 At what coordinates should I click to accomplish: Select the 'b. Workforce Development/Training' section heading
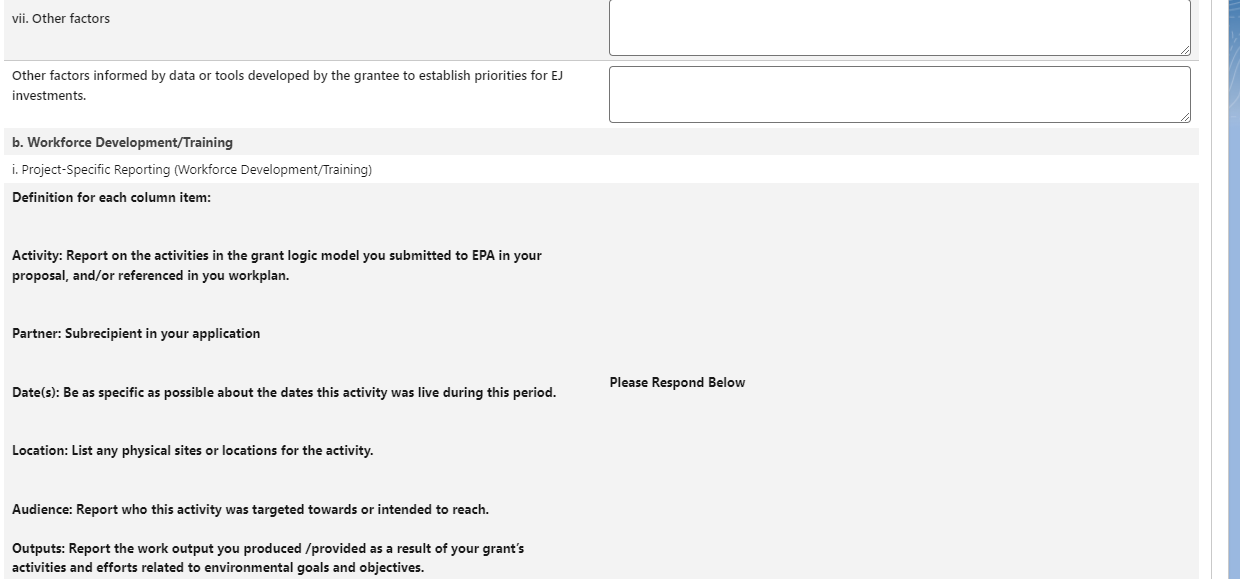point(122,142)
